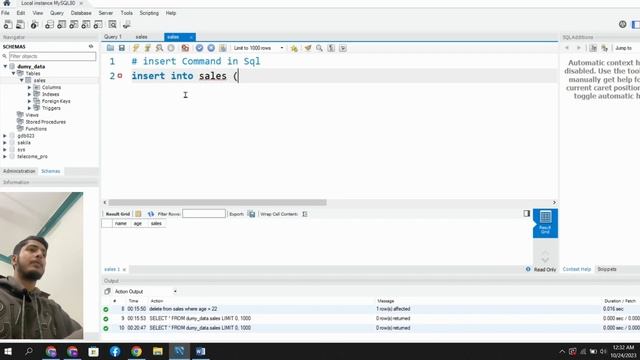Screen dimensions: 640x360
Task: Click the commit transaction checkmark icon
Action: click(x=199, y=48)
